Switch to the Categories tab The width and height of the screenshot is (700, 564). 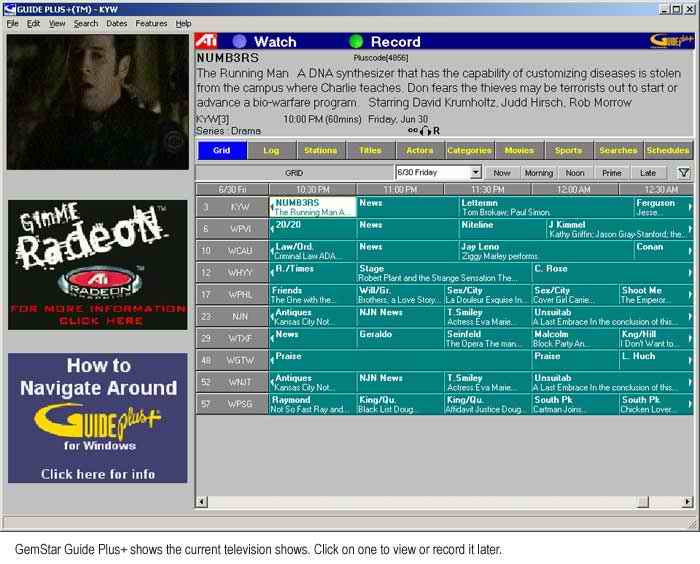[x=469, y=150]
